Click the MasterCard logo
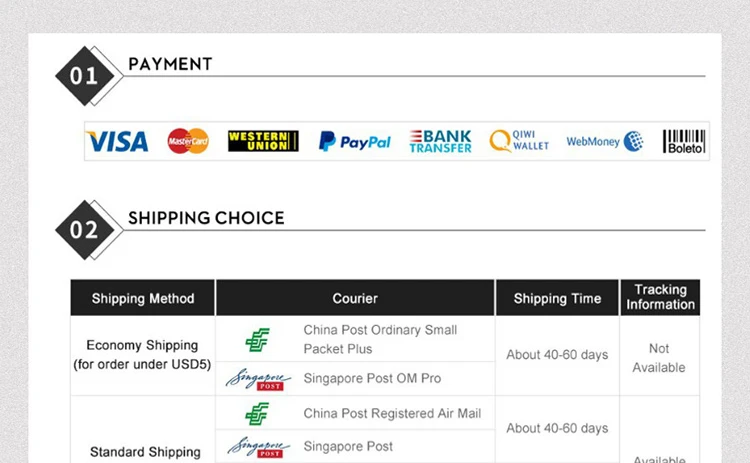This screenshot has width=750, height=463. pos(188,141)
